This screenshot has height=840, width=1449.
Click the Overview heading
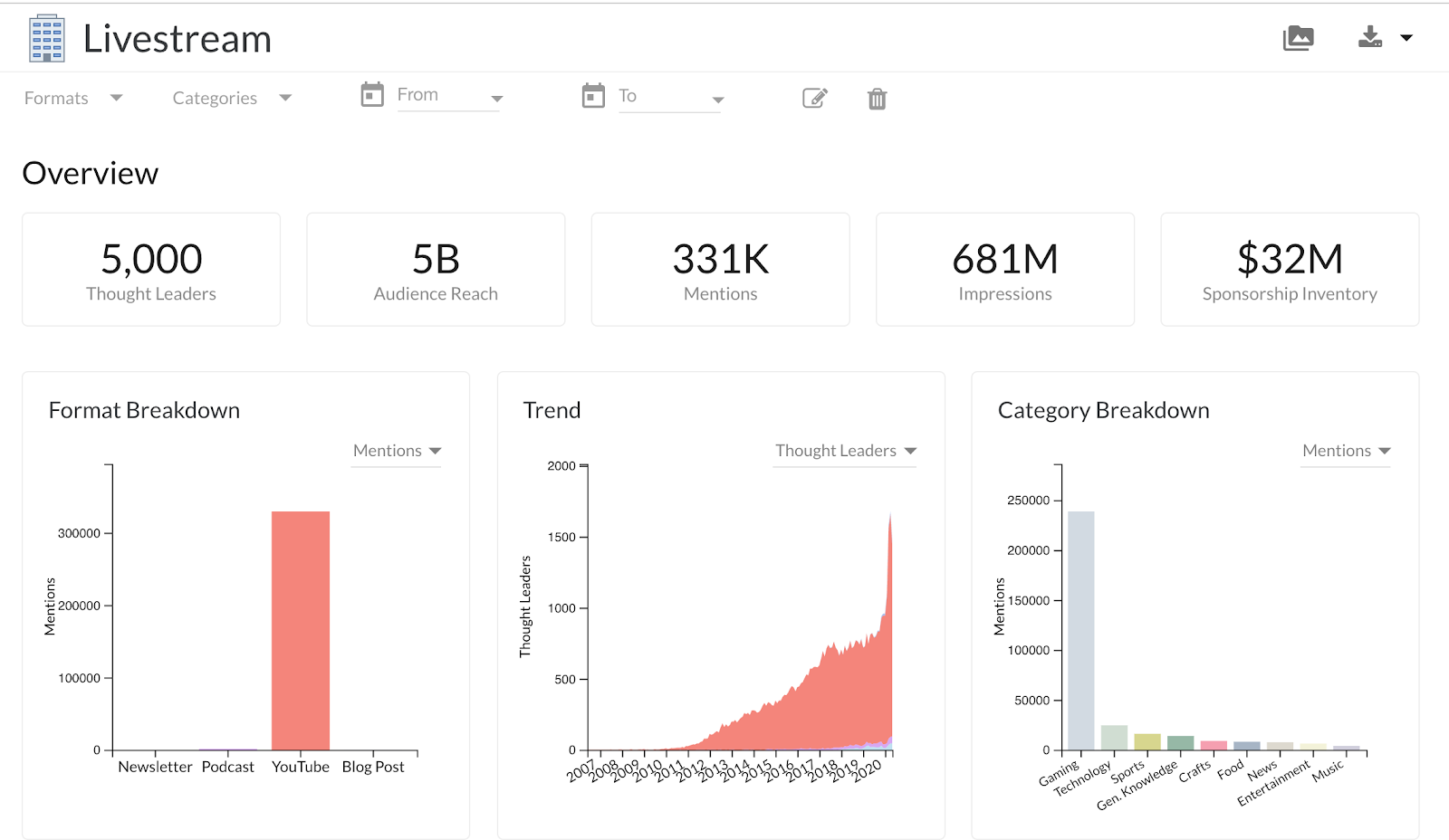coord(91,173)
